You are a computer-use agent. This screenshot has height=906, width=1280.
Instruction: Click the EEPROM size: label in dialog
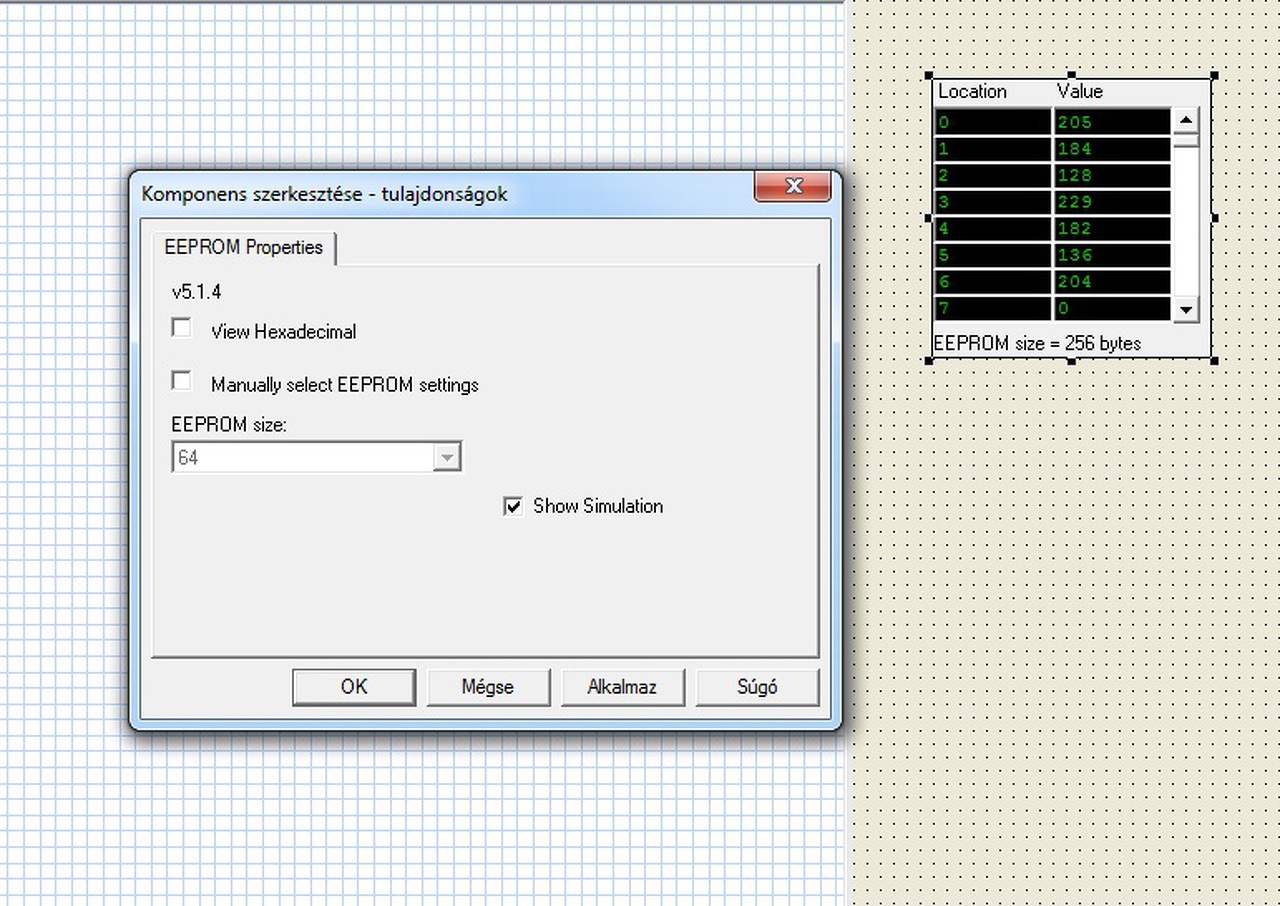point(229,424)
